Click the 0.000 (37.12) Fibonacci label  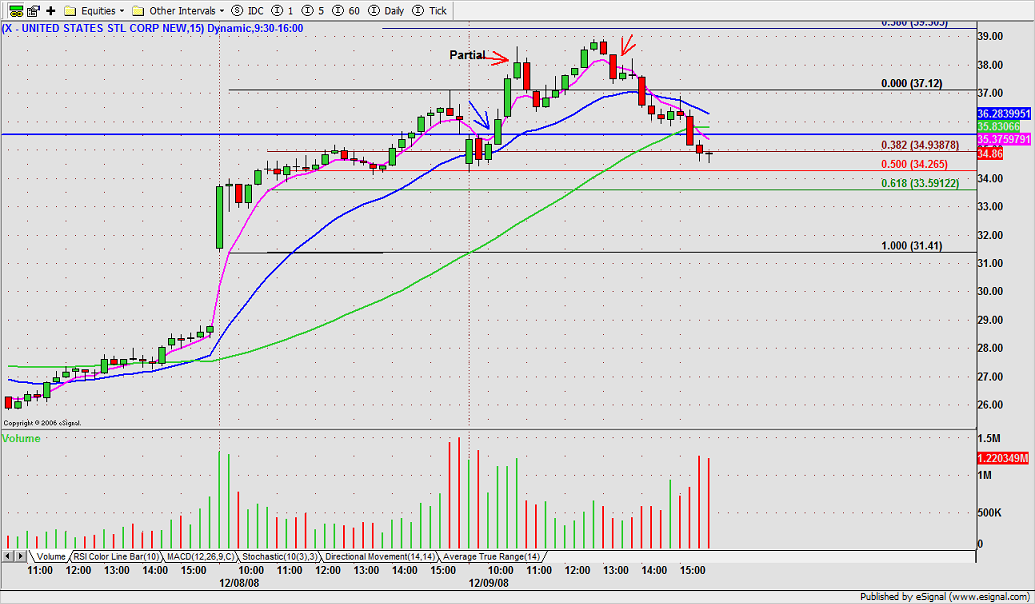click(x=912, y=83)
